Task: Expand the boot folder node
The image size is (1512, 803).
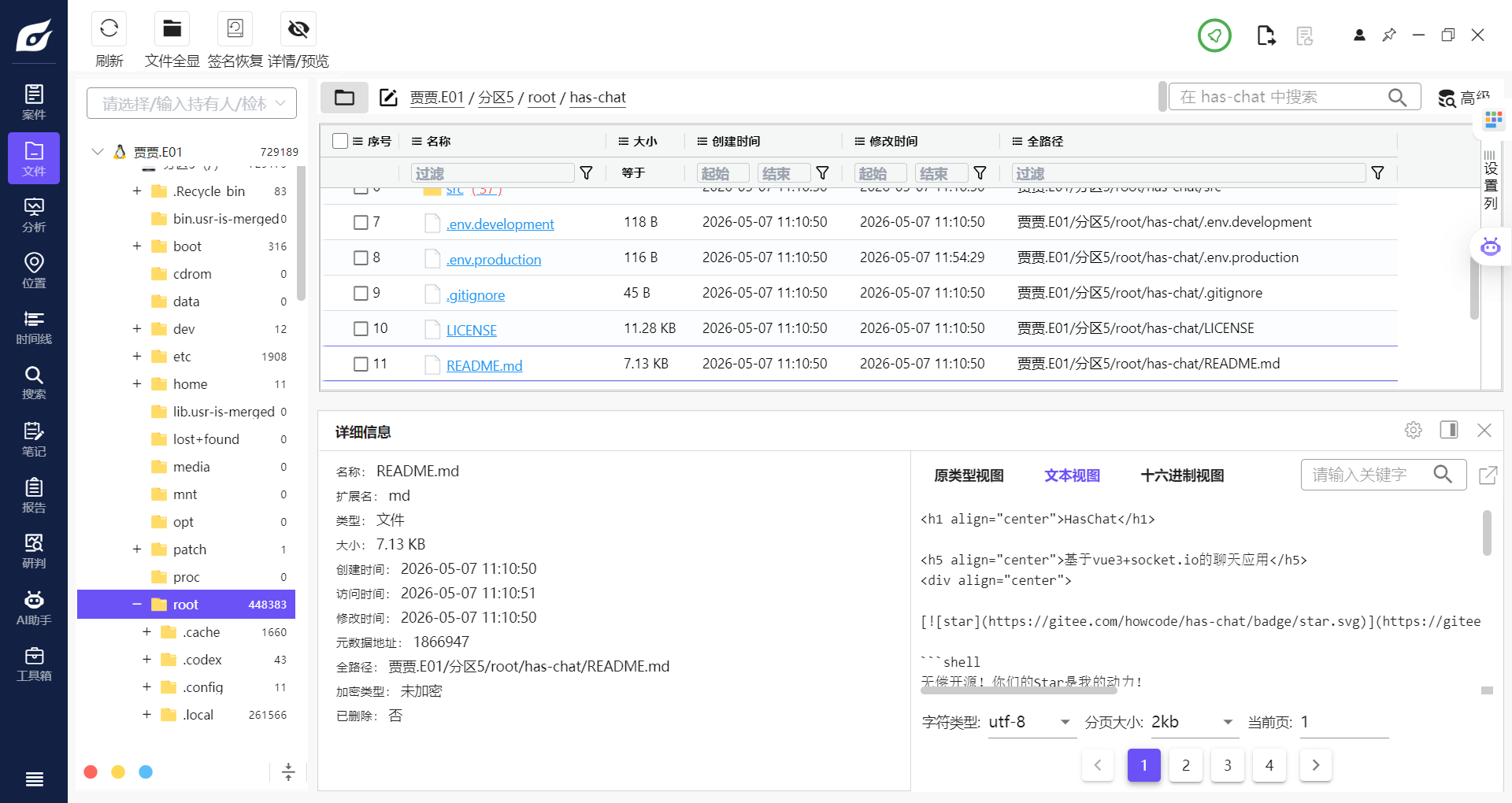Action: (x=137, y=246)
